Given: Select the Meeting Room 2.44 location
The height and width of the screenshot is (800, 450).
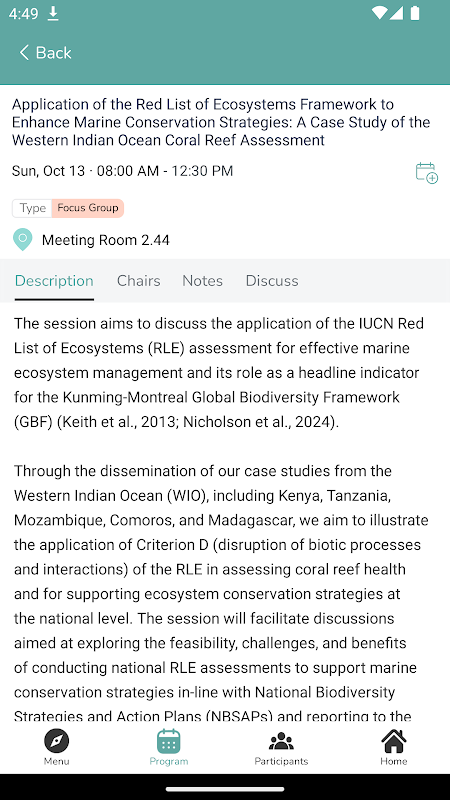Looking at the screenshot, I should (x=106, y=240).
